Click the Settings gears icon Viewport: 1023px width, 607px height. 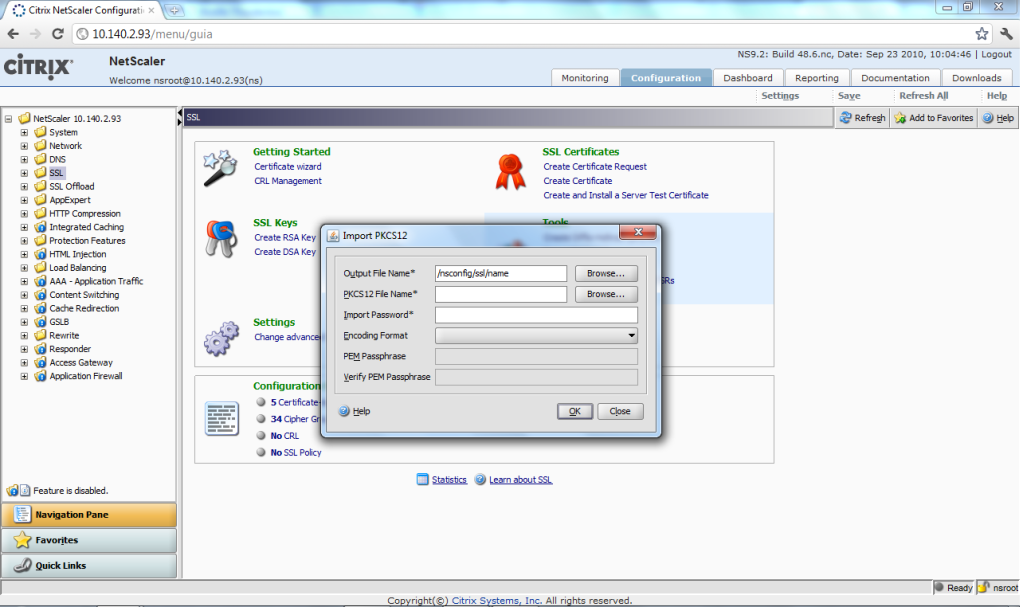coord(221,338)
